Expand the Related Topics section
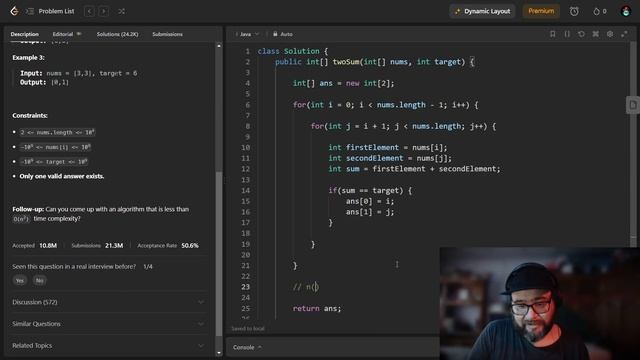Viewport: 640px width, 360px height. [108, 345]
